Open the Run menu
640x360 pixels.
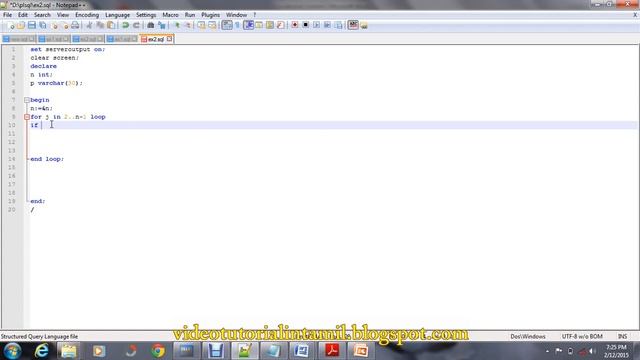190,15
